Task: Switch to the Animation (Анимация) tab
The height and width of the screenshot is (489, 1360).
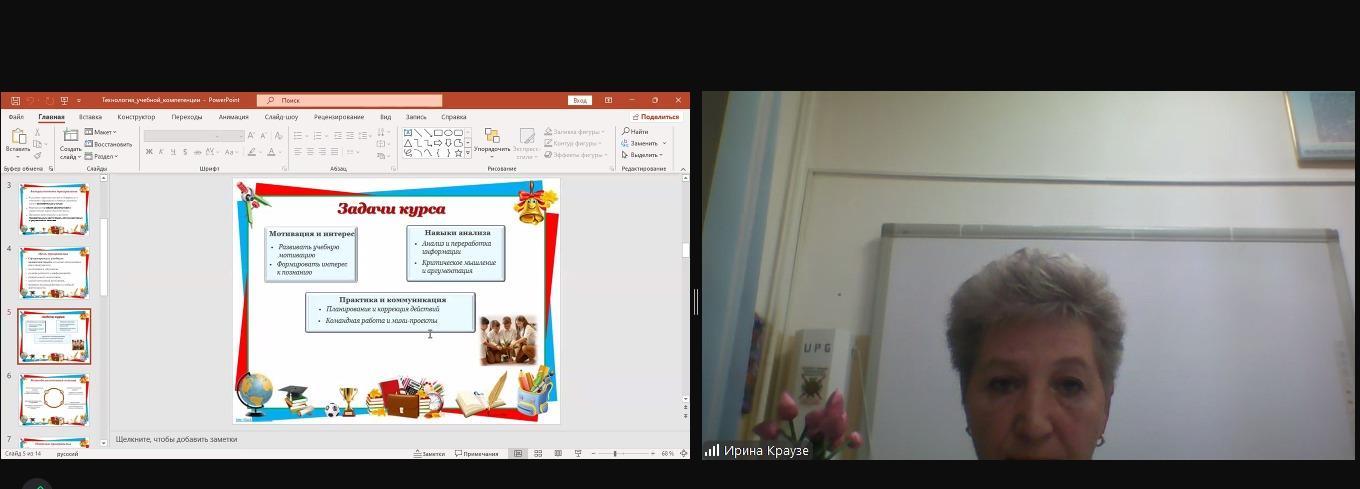Action: [x=233, y=117]
